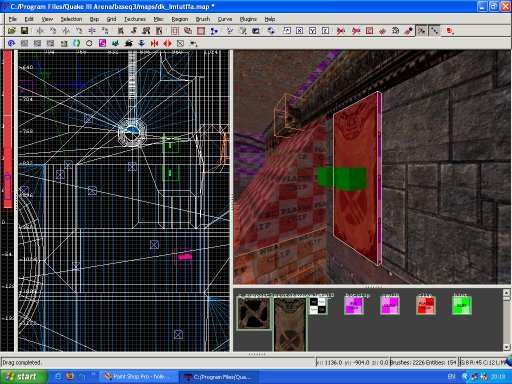
Task: Toggle Don't Select Curved Brushes icon
Action: 356,31
